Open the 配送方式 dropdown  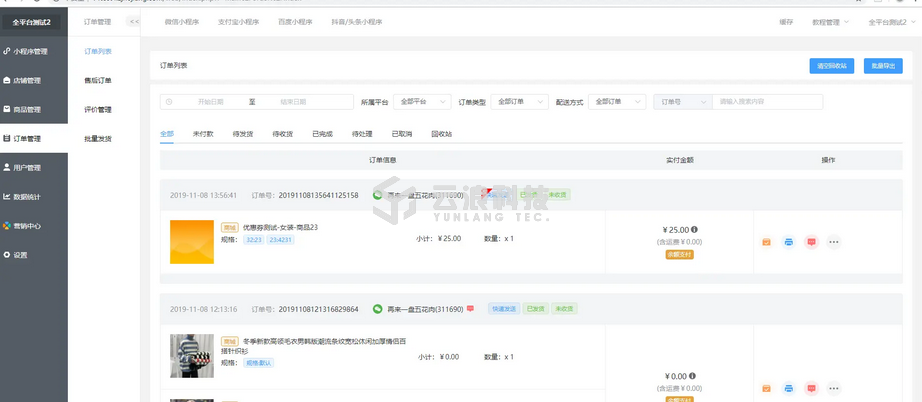(x=616, y=101)
